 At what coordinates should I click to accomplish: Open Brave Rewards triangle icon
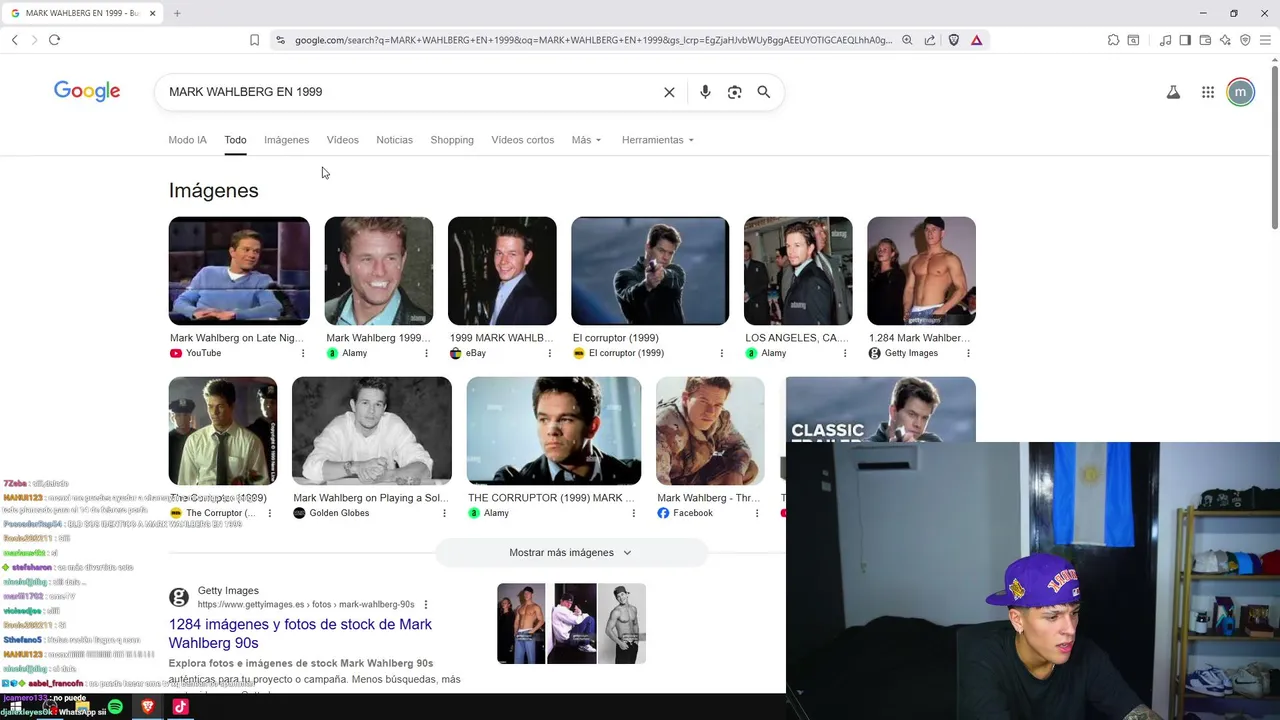click(x=976, y=40)
